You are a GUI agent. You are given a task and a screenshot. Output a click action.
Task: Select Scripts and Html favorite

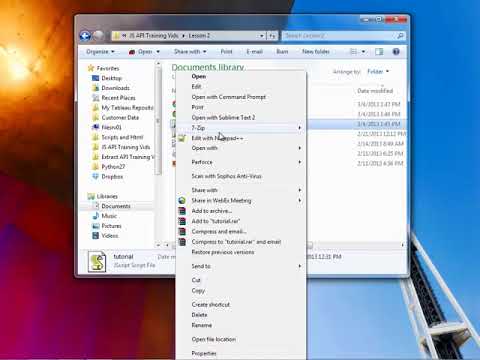[122, 137]
